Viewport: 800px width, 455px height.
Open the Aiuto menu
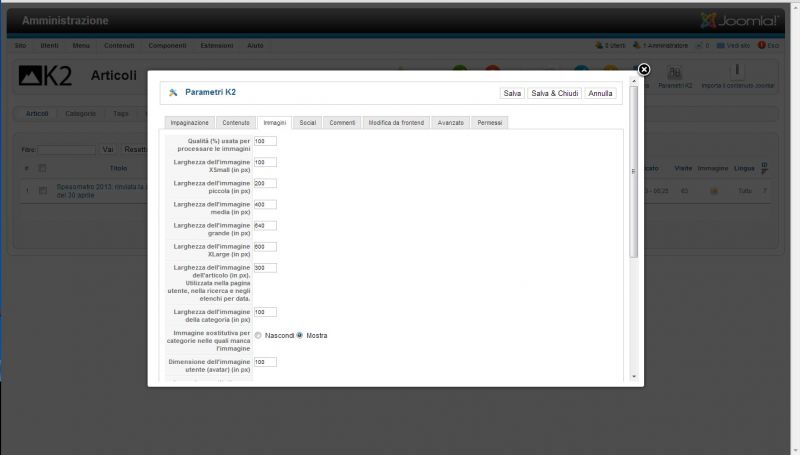tap(255, 45)
